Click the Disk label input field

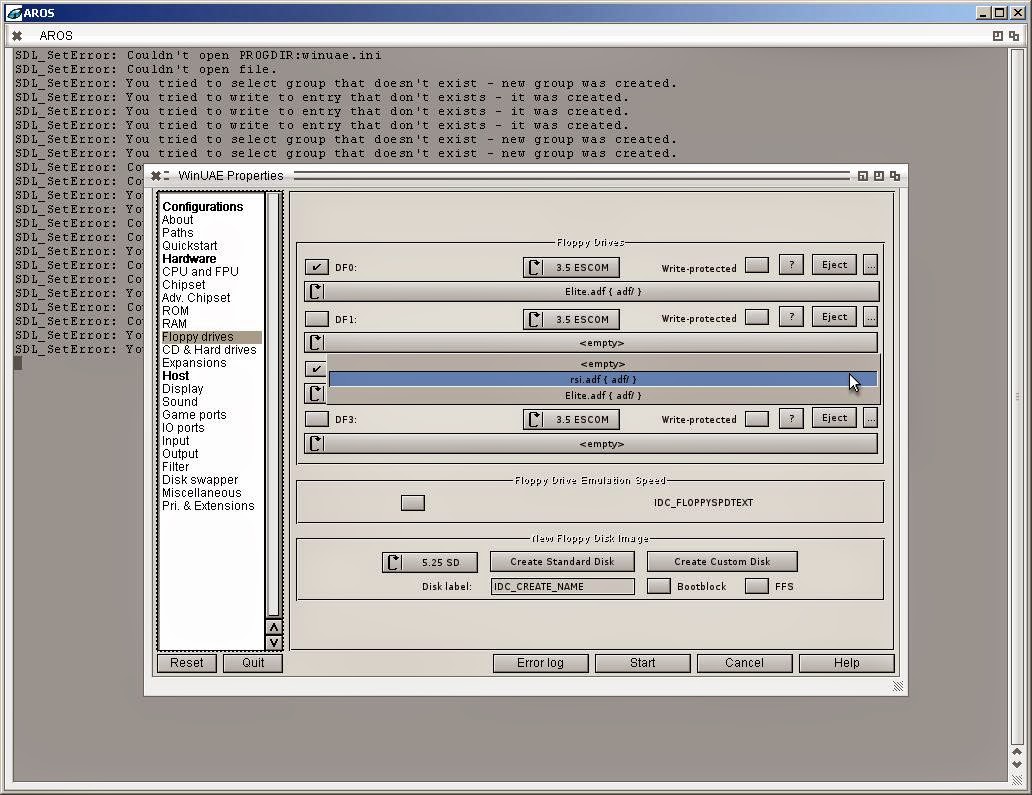[x=563, y=586]
